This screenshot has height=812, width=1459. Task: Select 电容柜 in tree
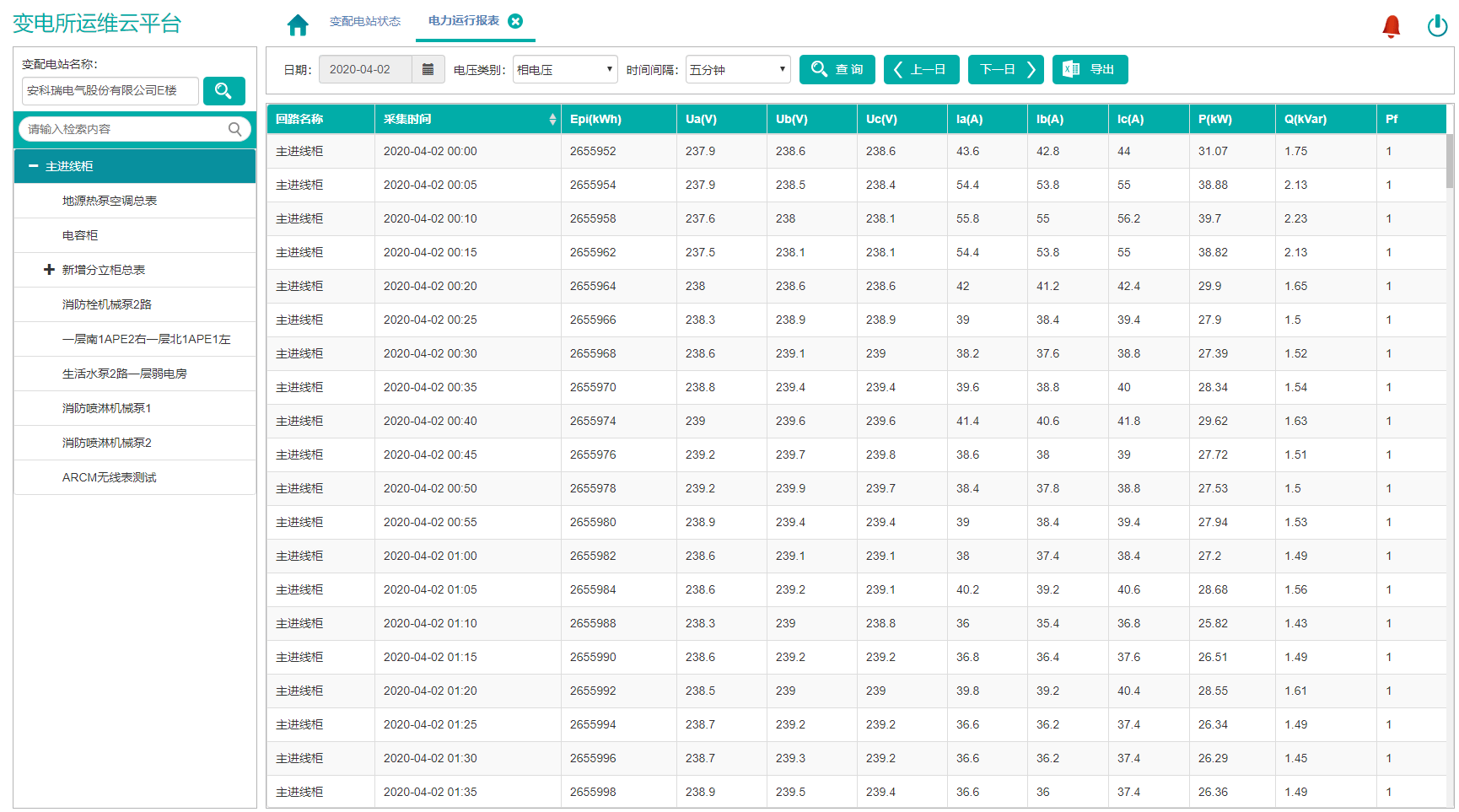point(80,235)
